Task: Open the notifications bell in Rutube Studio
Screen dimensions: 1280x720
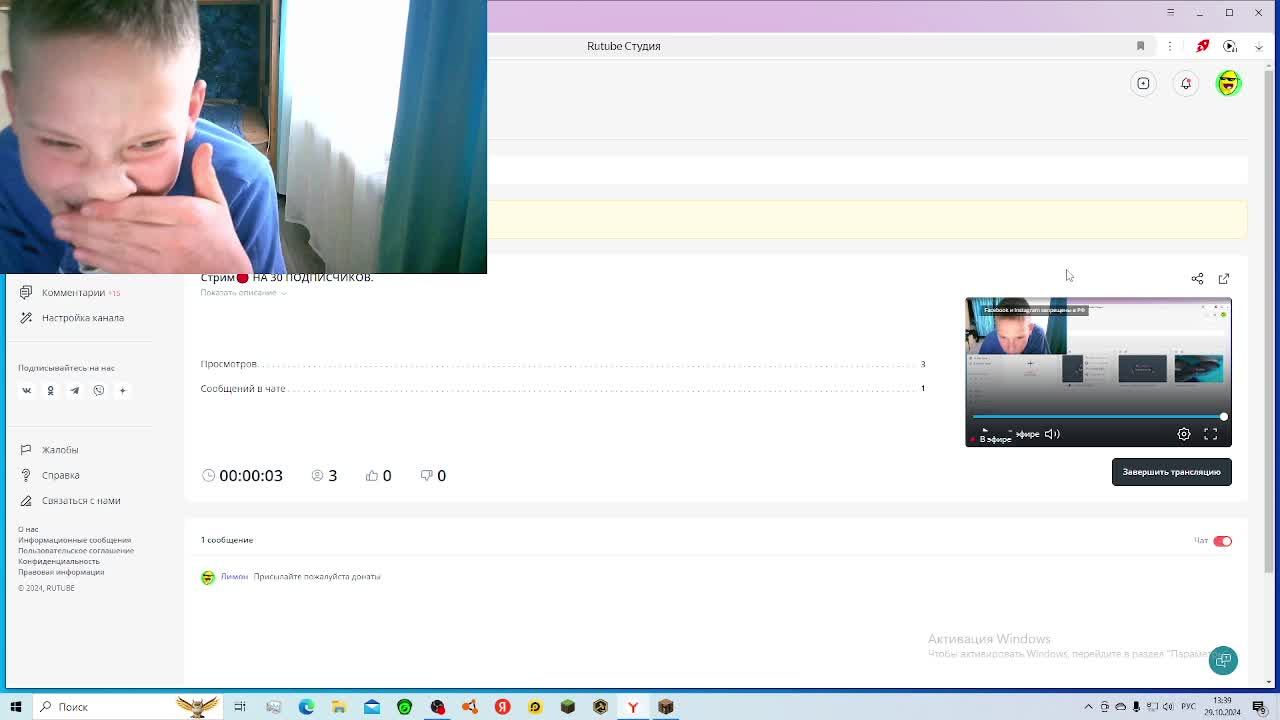Action: 1185,84
